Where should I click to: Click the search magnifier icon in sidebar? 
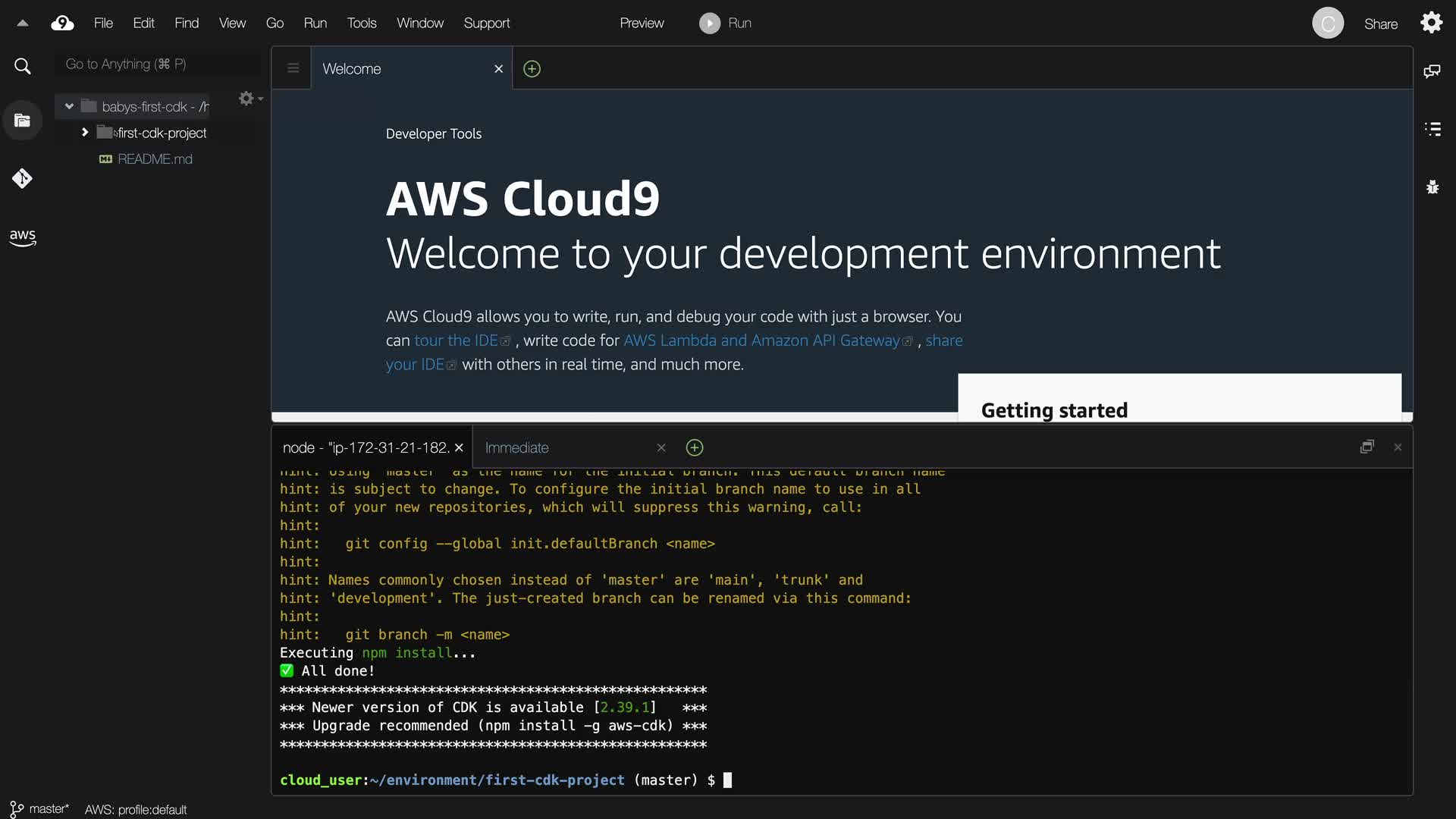pyautogui.click(x=23, y=67)
